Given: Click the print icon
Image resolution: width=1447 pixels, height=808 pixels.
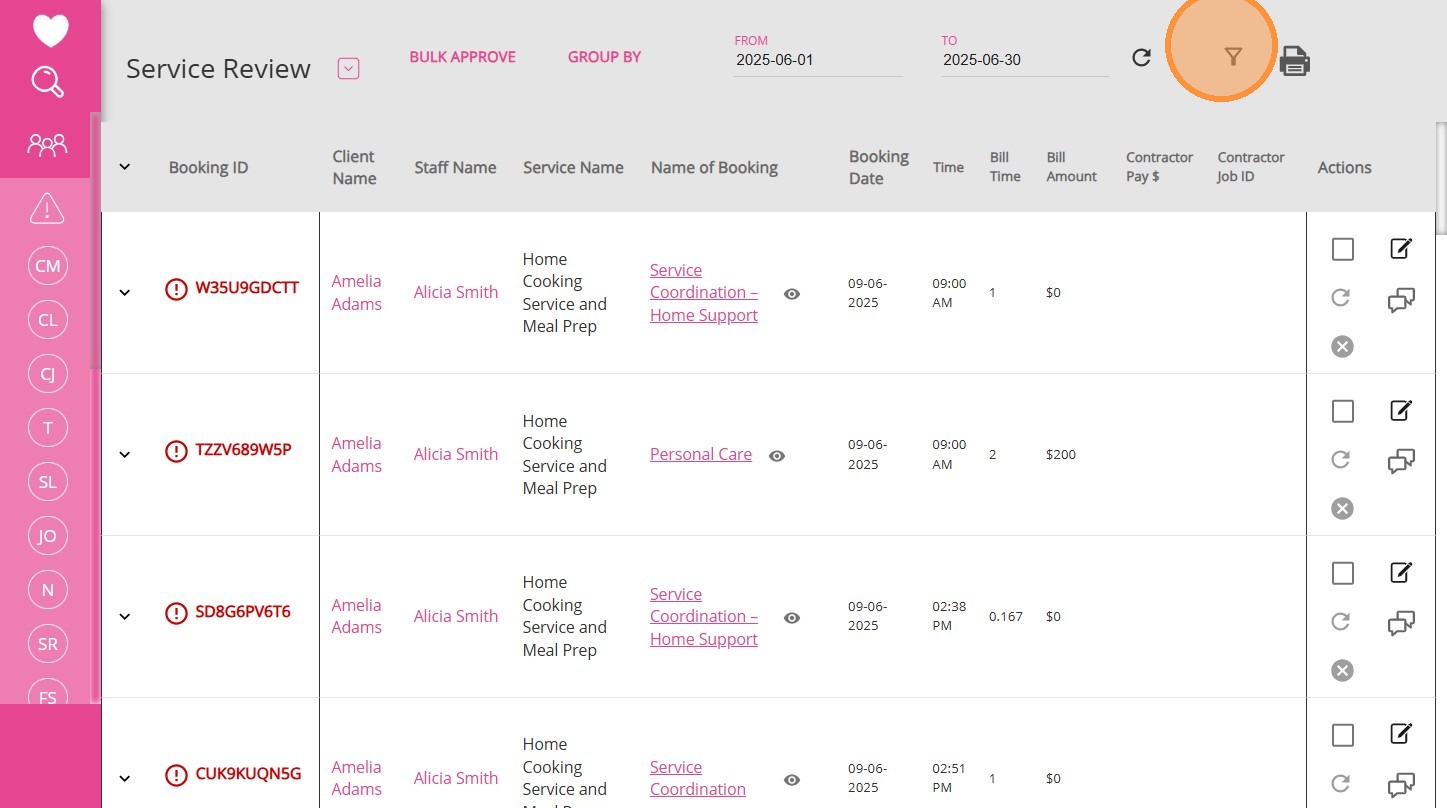Looking at the screenshot, I should click(x=1295, y=61).
